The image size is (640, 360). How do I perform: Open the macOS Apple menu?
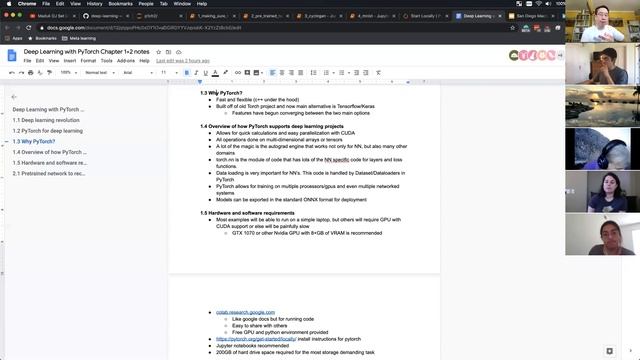(9, 4)
